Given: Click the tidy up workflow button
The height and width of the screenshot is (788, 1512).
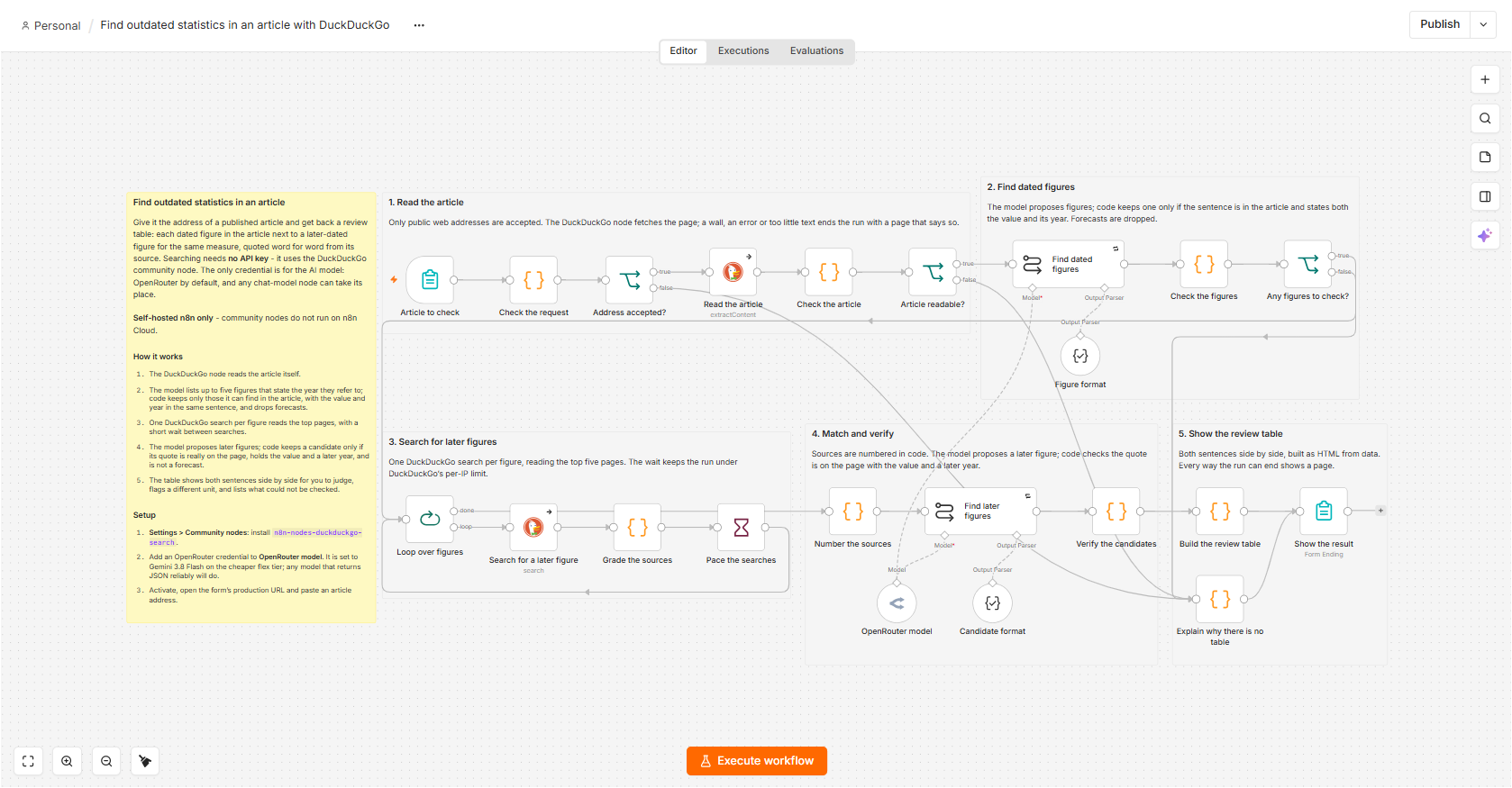Looking at the screenshot, I should (145, 761).
